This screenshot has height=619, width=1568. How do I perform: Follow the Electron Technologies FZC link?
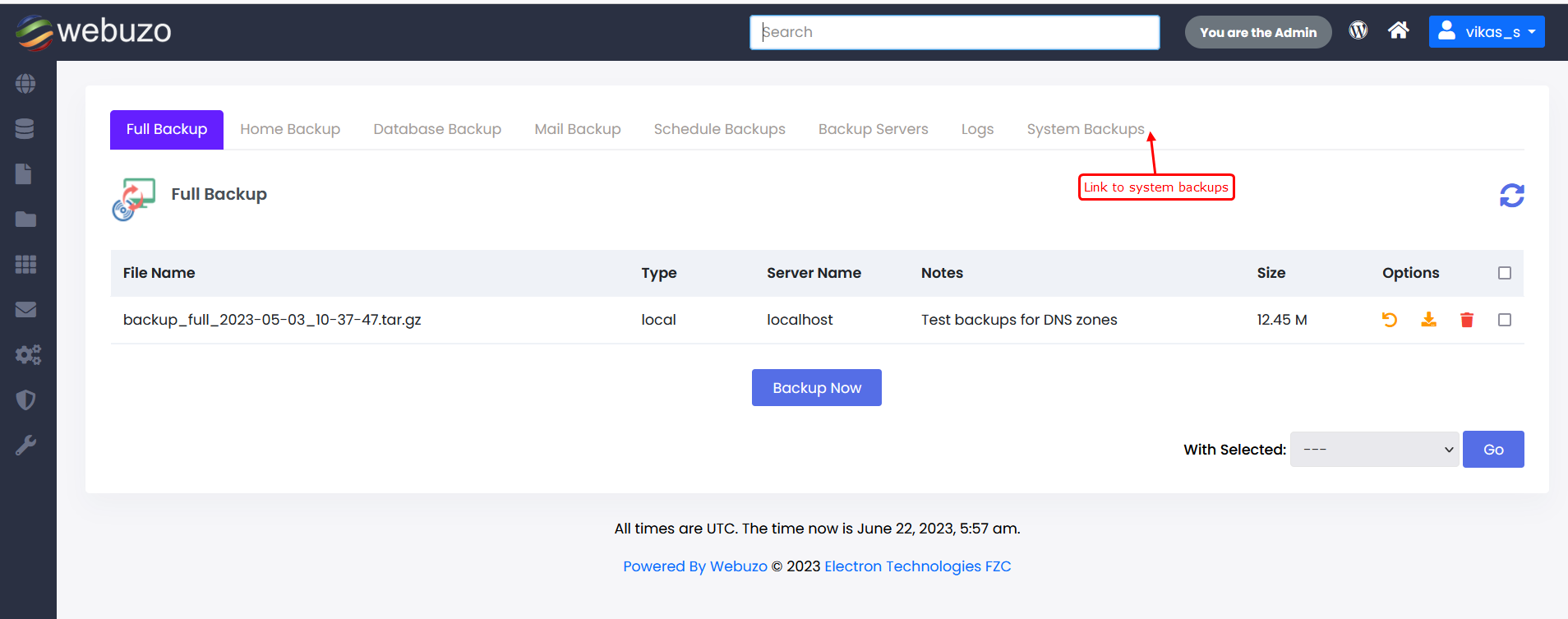tap(917, 566)
